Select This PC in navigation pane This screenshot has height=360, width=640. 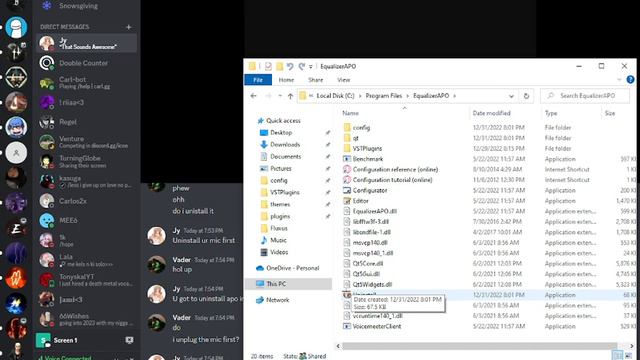click(x=289, y=284)
